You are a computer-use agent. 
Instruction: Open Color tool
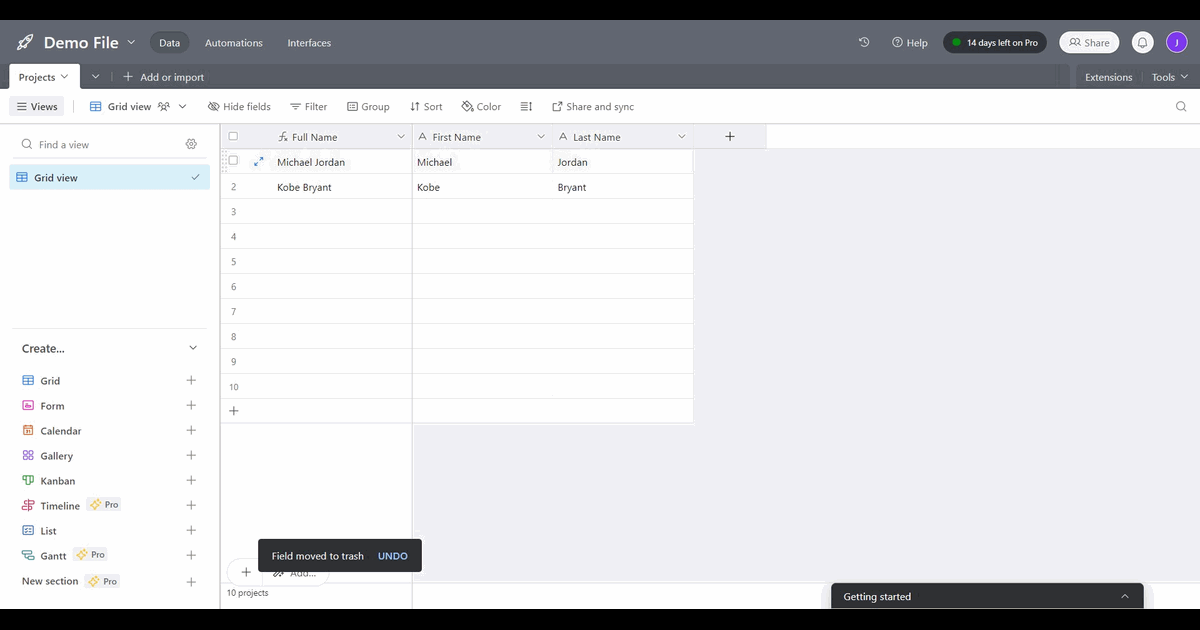(x=481, y=107)
